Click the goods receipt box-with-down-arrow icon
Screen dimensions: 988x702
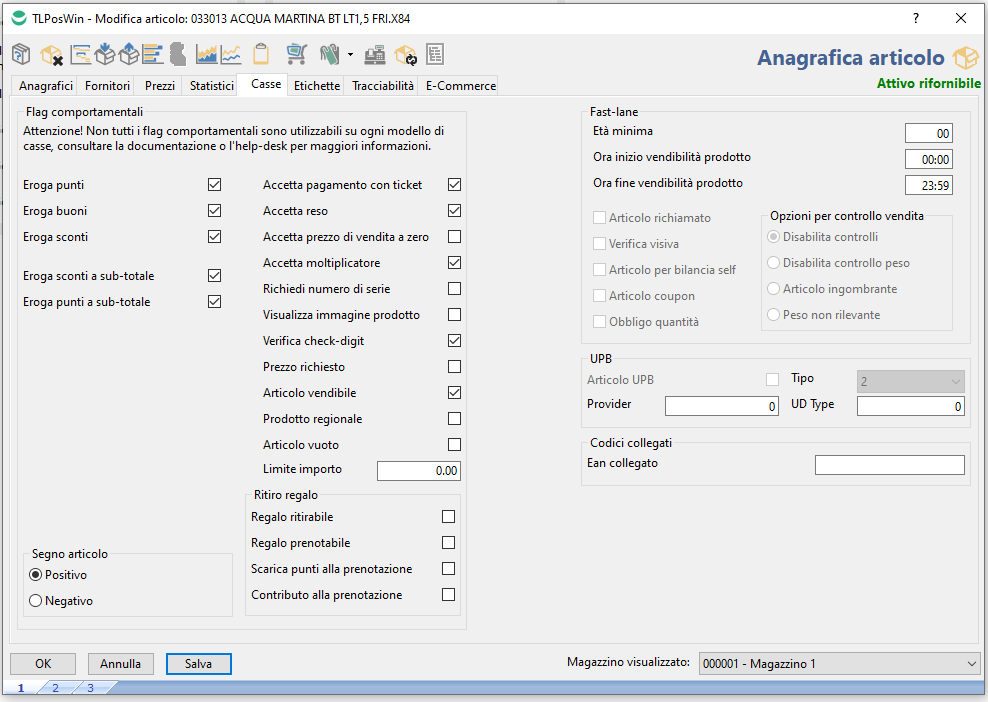pos(105,54)
